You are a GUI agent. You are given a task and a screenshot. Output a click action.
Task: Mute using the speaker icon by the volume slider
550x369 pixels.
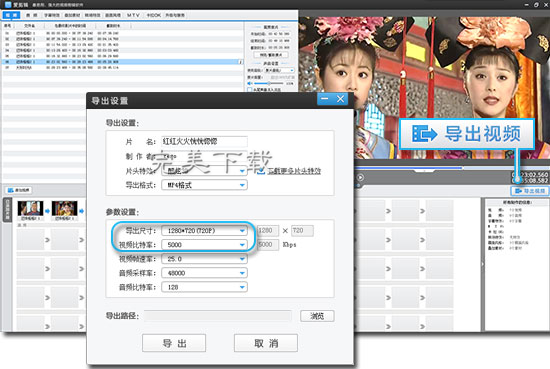(250, 83)
